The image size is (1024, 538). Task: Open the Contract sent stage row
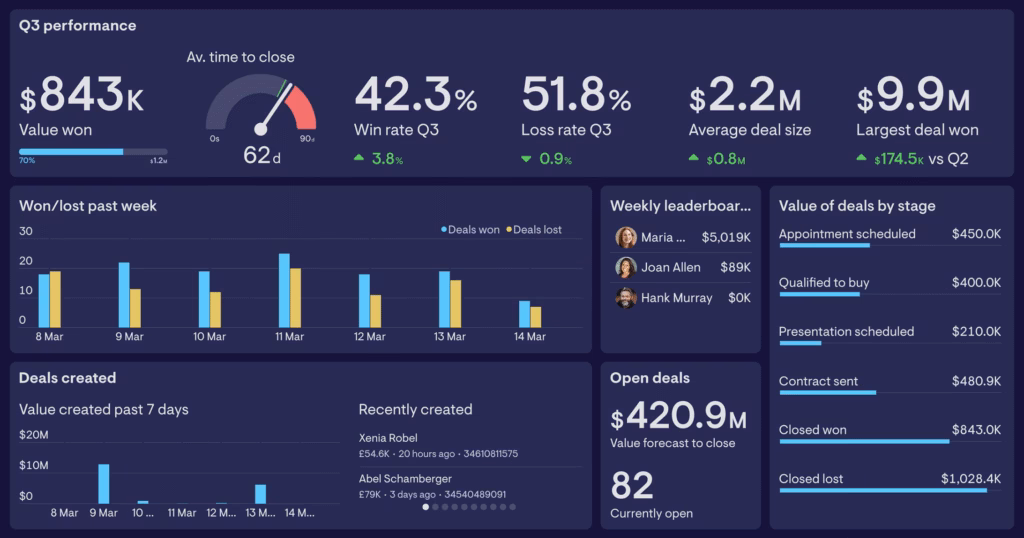pos(889,383)
